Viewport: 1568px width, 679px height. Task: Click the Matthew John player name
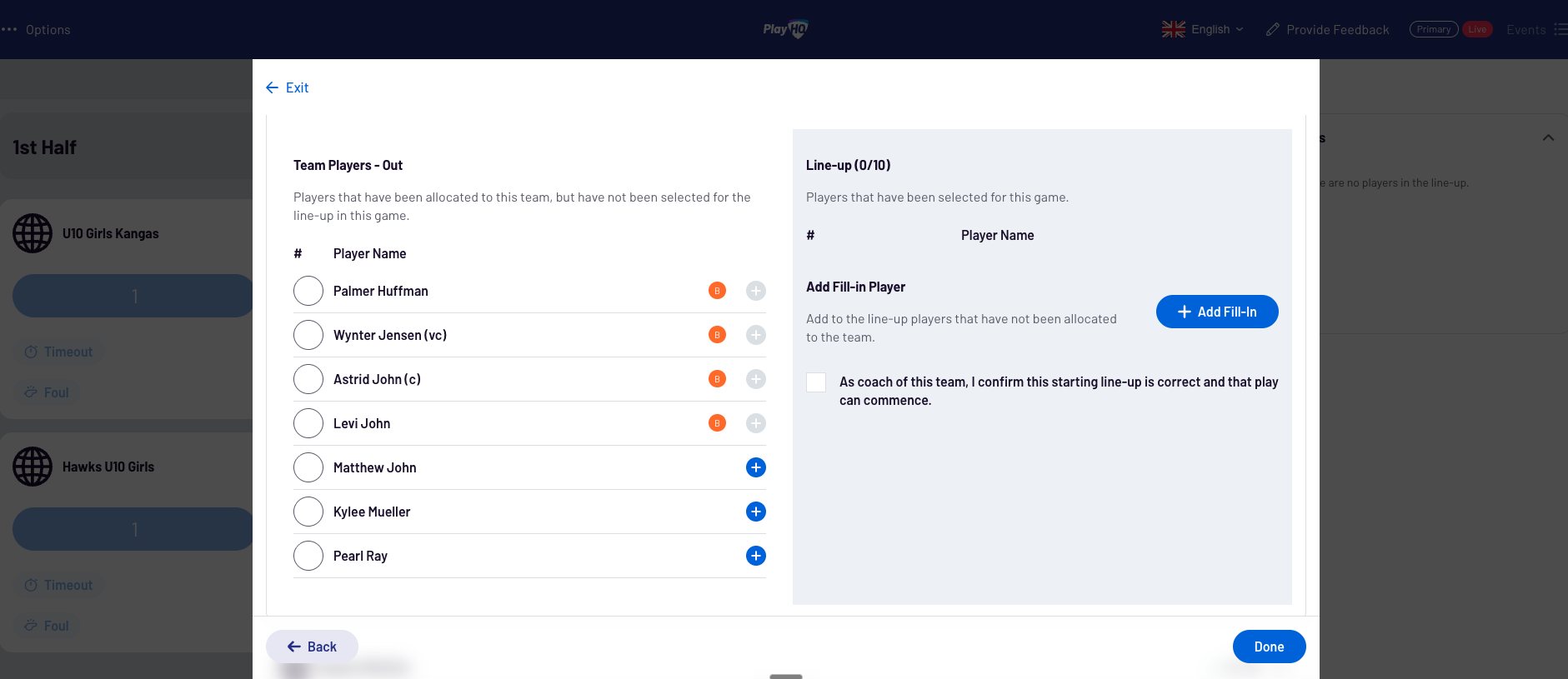375,467
